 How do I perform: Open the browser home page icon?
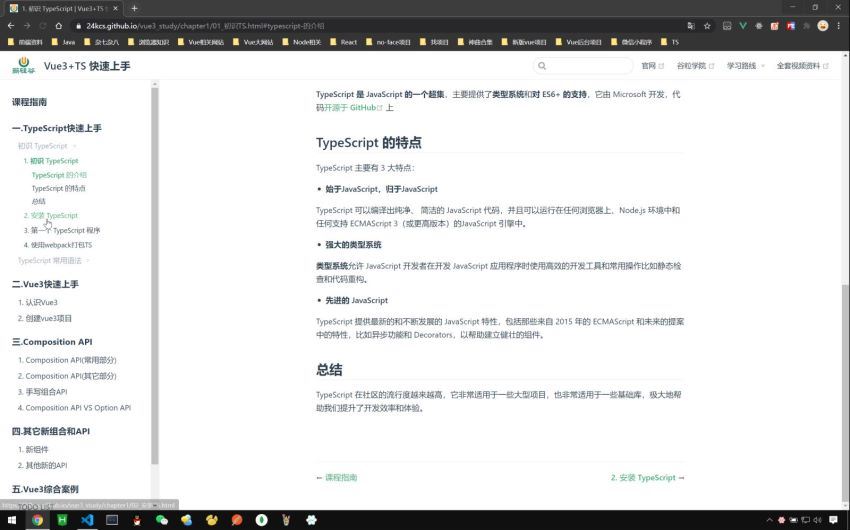point(58,25)
